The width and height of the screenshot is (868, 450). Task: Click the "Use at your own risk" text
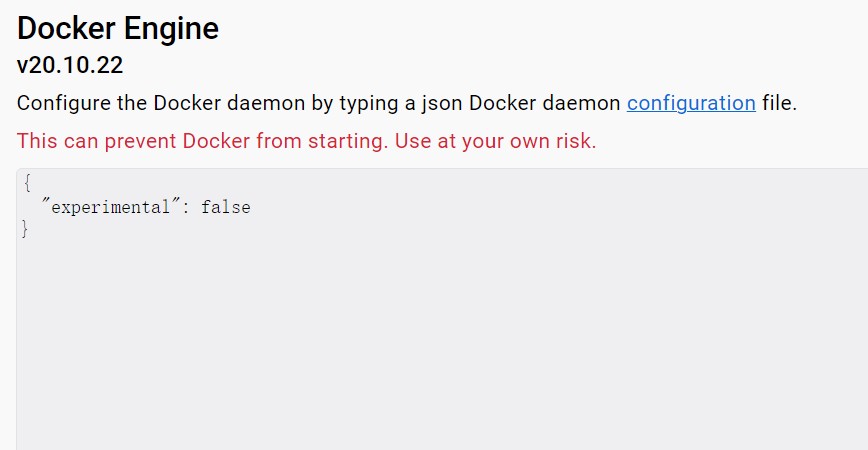[x=495, y=141]
